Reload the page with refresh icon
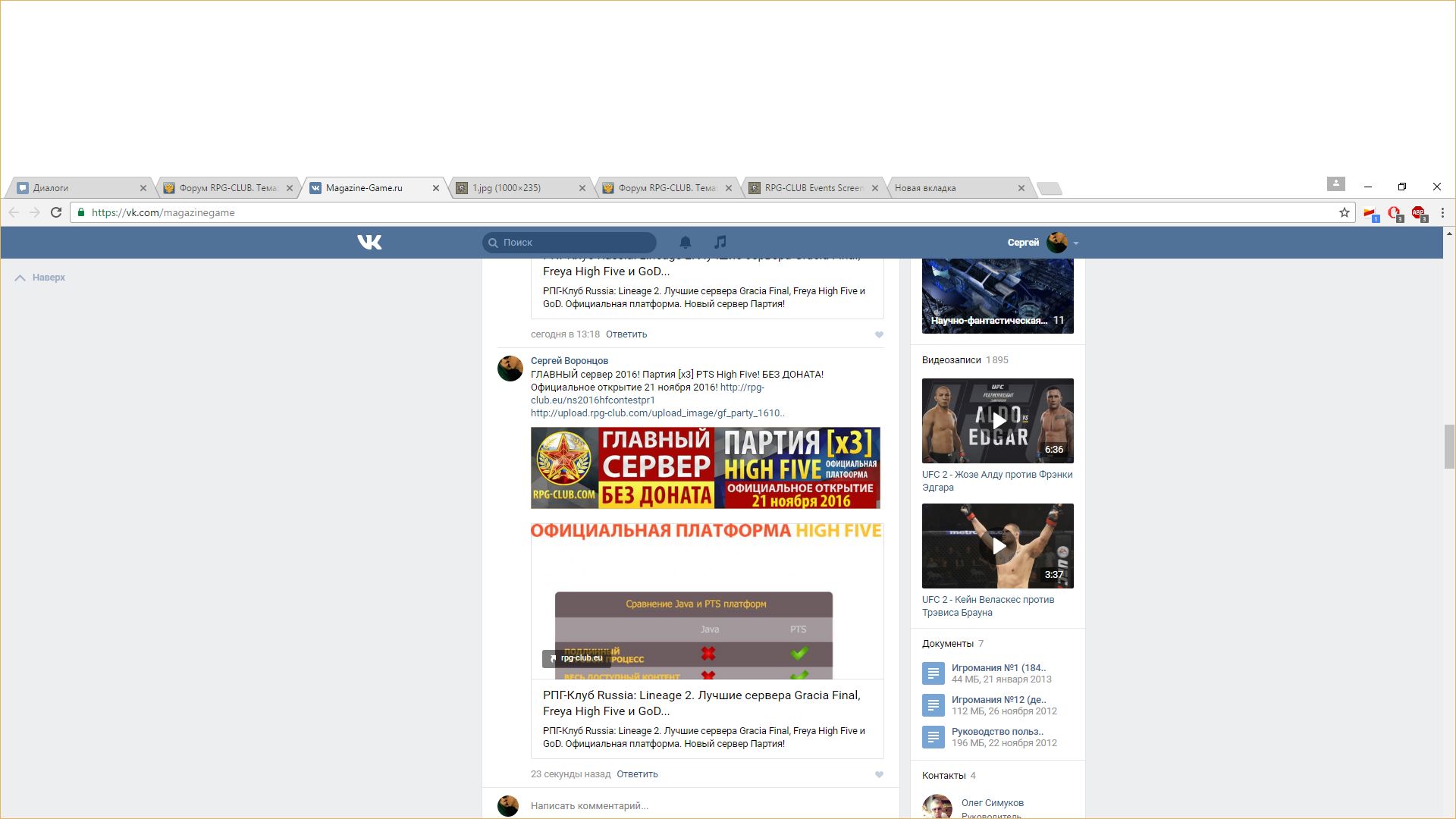This screenshot has width=1456, height=819. pos(56,212)
